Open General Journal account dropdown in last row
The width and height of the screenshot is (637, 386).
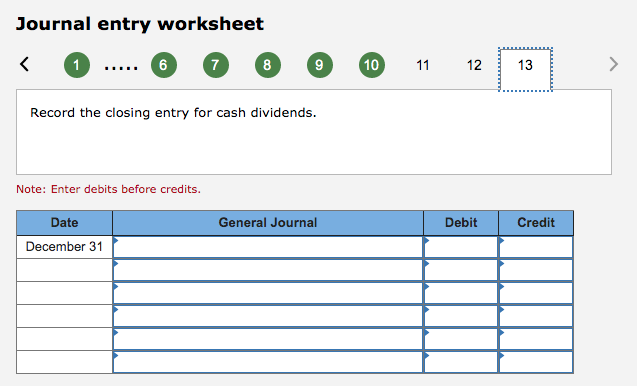click(268, 362)
